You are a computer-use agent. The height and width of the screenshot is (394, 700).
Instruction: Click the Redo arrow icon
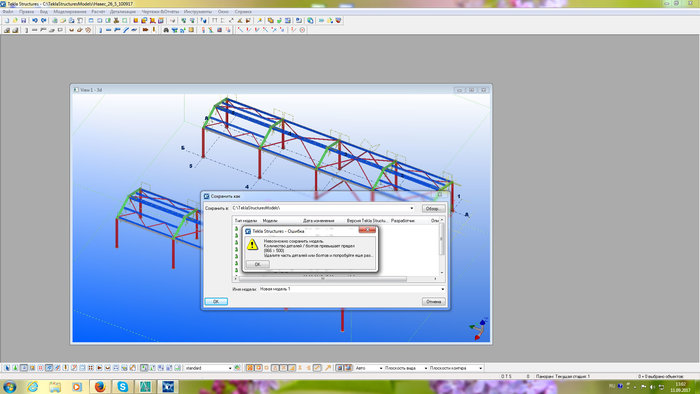43,21
